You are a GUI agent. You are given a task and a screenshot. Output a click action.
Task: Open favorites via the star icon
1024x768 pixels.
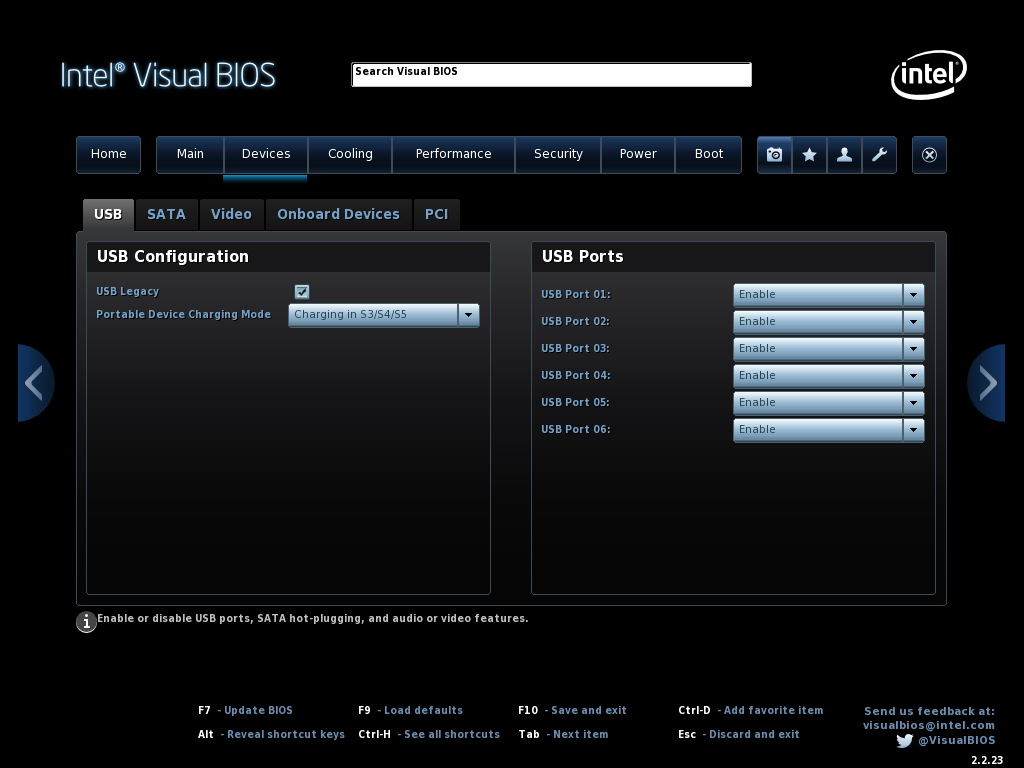click(809, 155)
